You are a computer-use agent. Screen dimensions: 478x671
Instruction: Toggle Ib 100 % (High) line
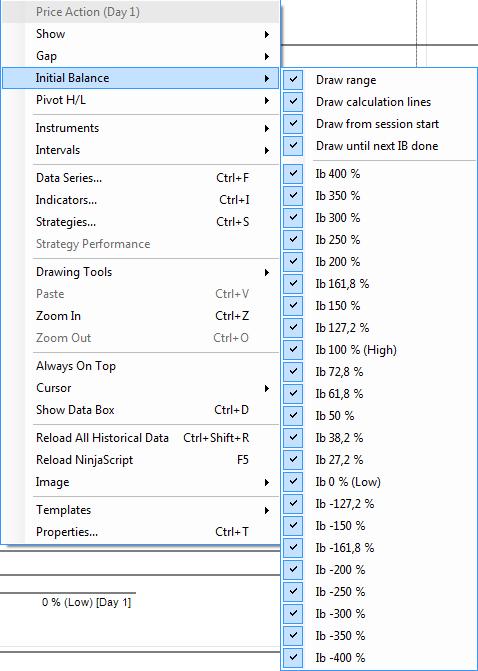pyautogui.click(x=379, y=350)
